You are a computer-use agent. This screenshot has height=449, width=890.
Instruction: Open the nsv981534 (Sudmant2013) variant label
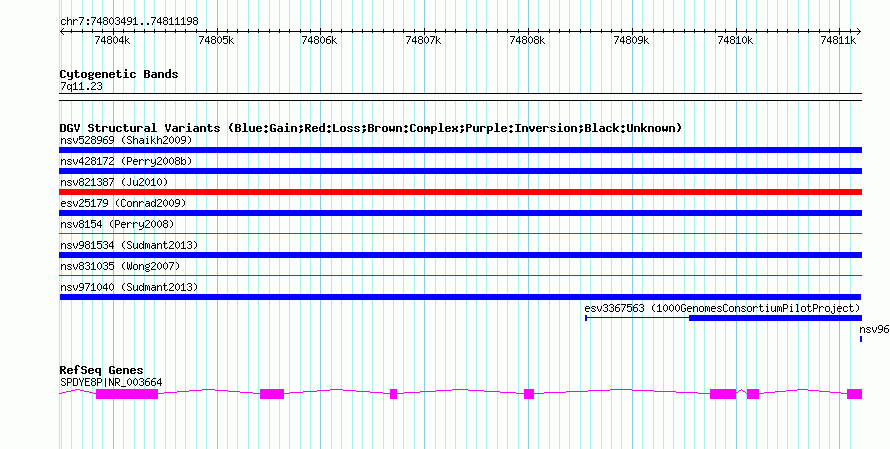129,245
